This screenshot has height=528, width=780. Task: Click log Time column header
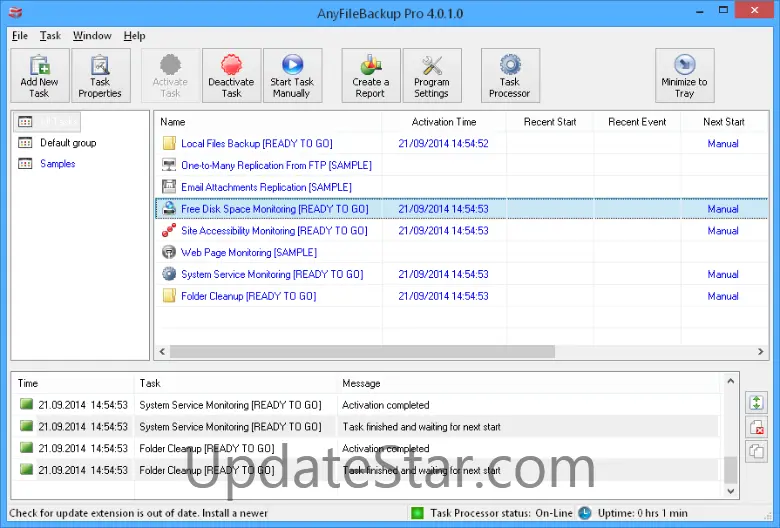pos(73,383)
